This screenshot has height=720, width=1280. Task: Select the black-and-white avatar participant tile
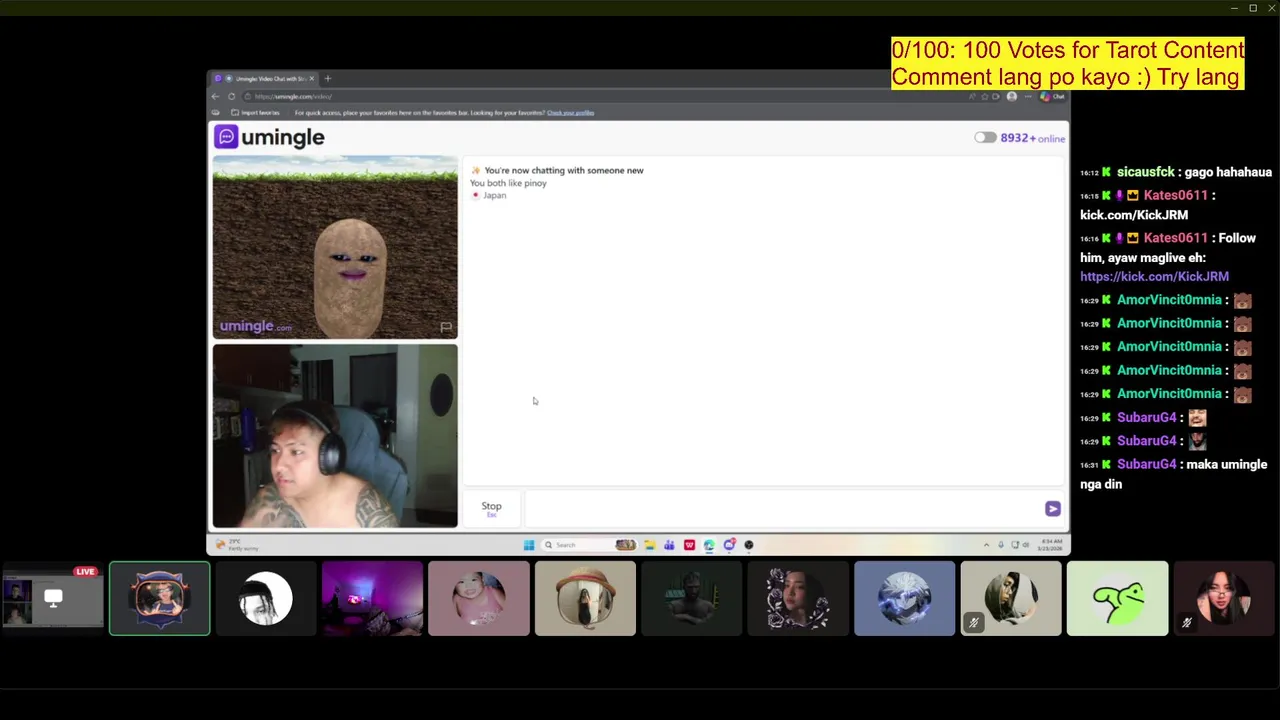pyautogui.click(x=266, y=598)
